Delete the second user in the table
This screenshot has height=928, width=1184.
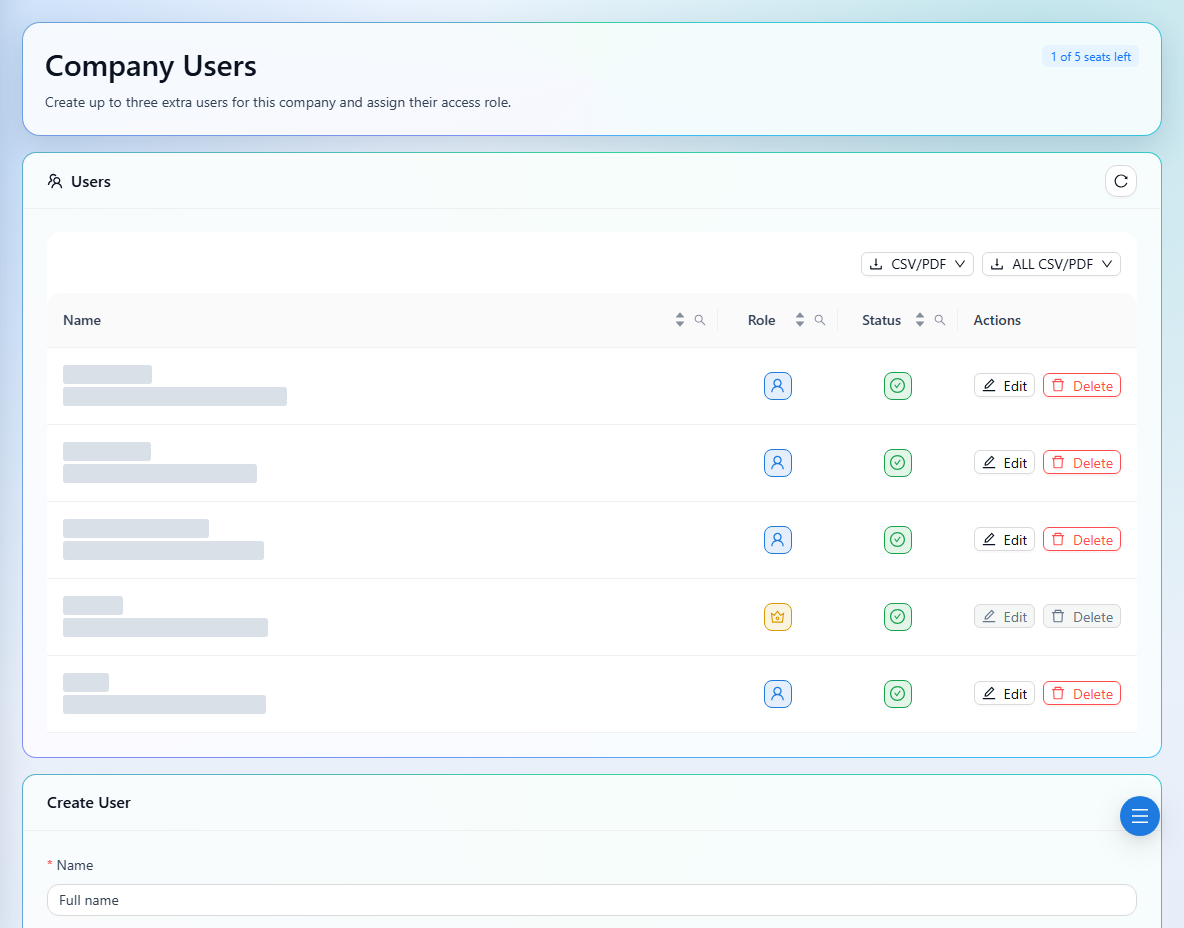(x=1082, y=463)
